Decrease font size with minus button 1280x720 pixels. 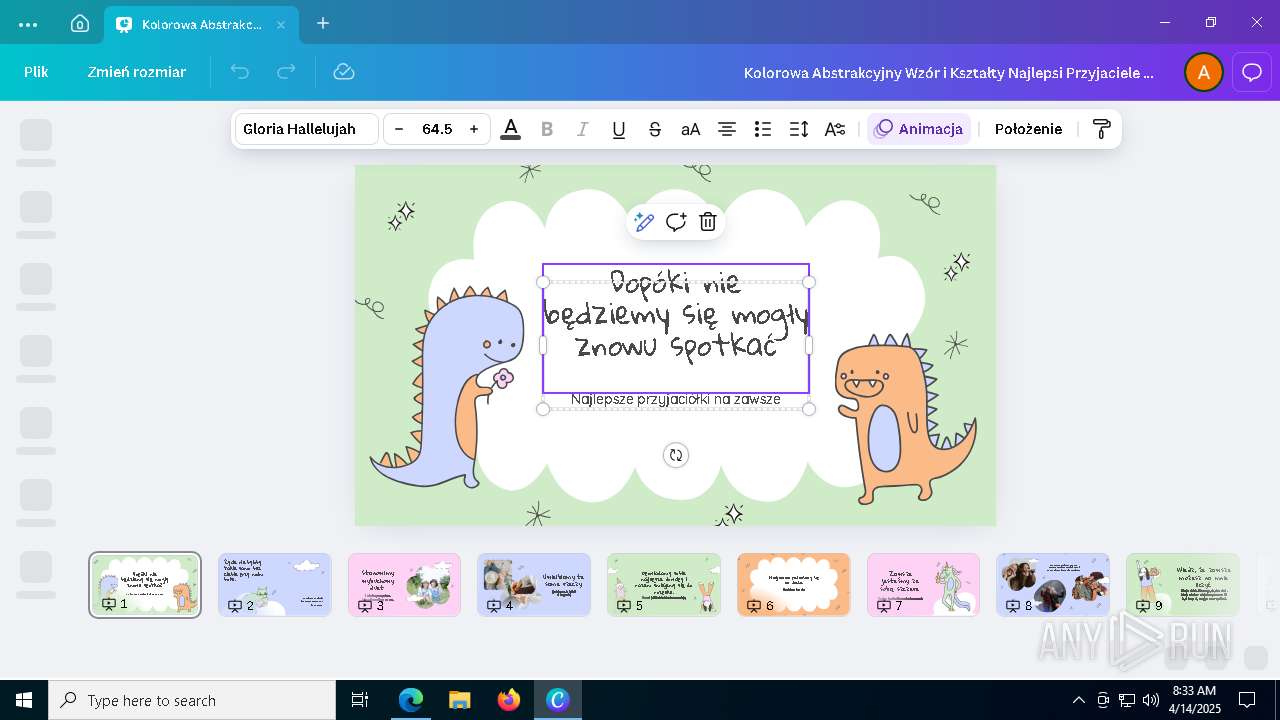pyautogui.click(x=399, y=129)
